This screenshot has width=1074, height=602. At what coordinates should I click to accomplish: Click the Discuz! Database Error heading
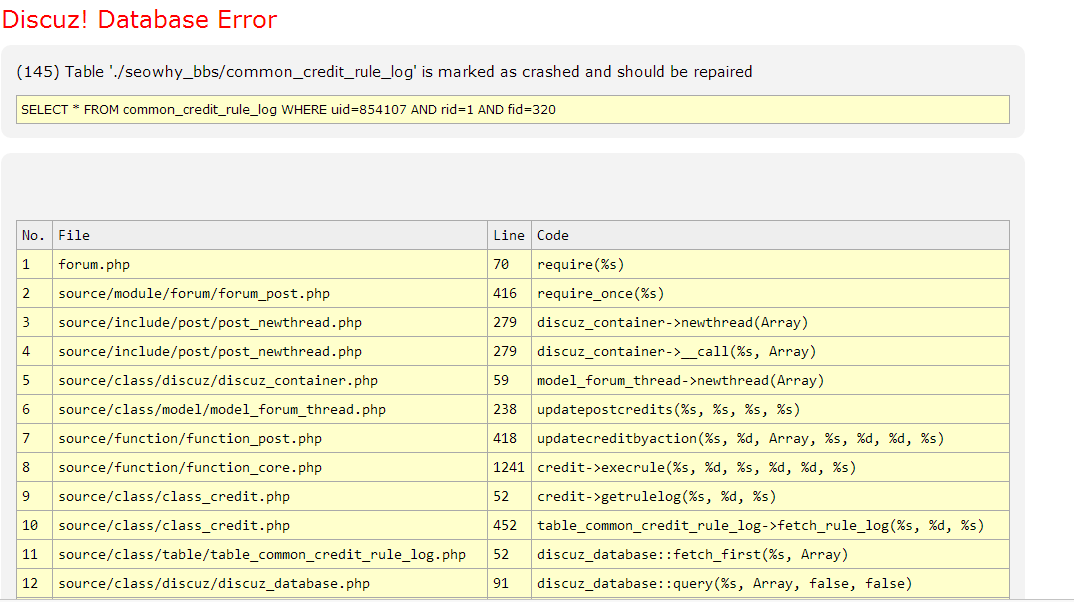[x=140, y=20]
